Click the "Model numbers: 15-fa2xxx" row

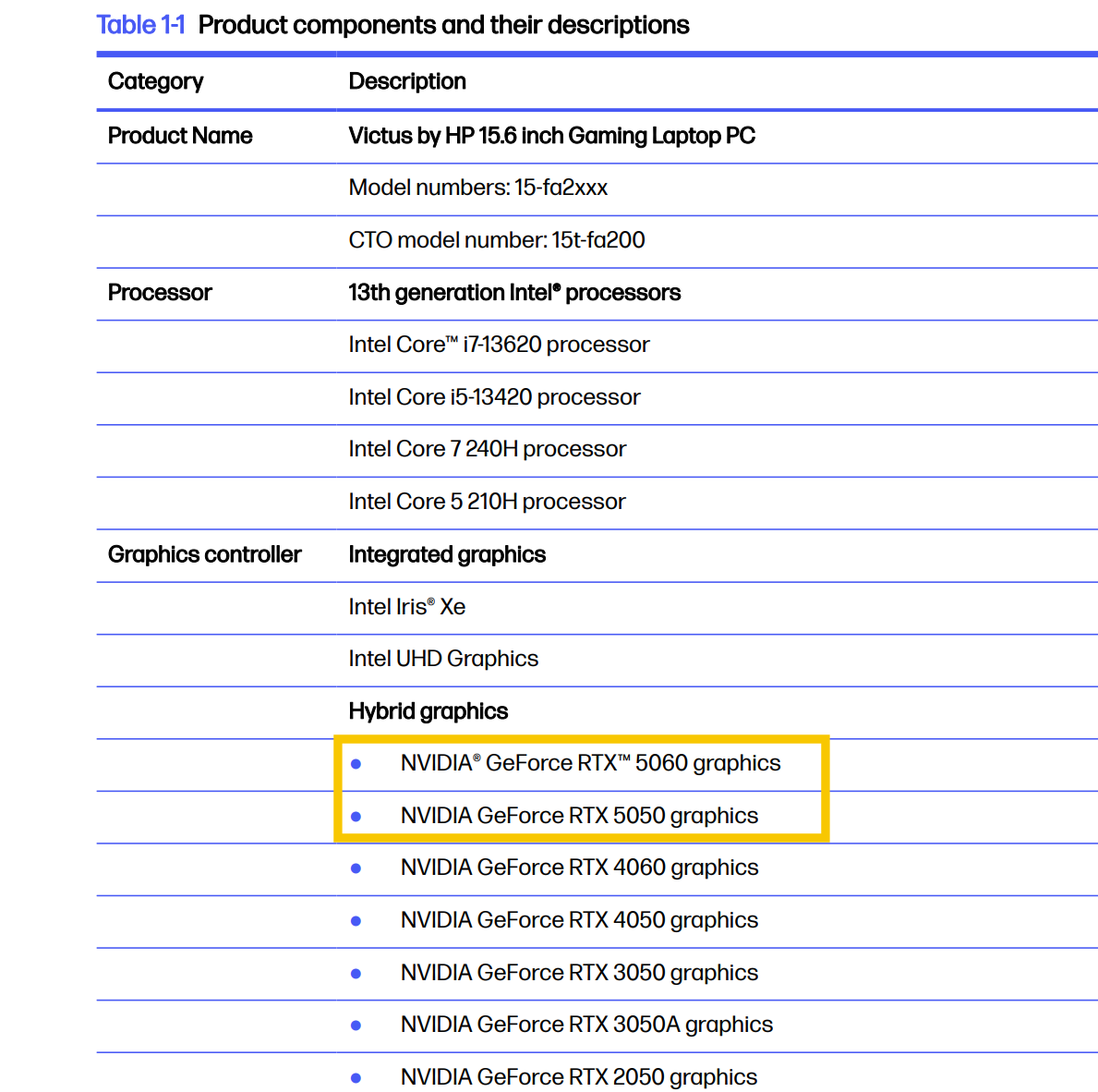click(x=478, y=188)
